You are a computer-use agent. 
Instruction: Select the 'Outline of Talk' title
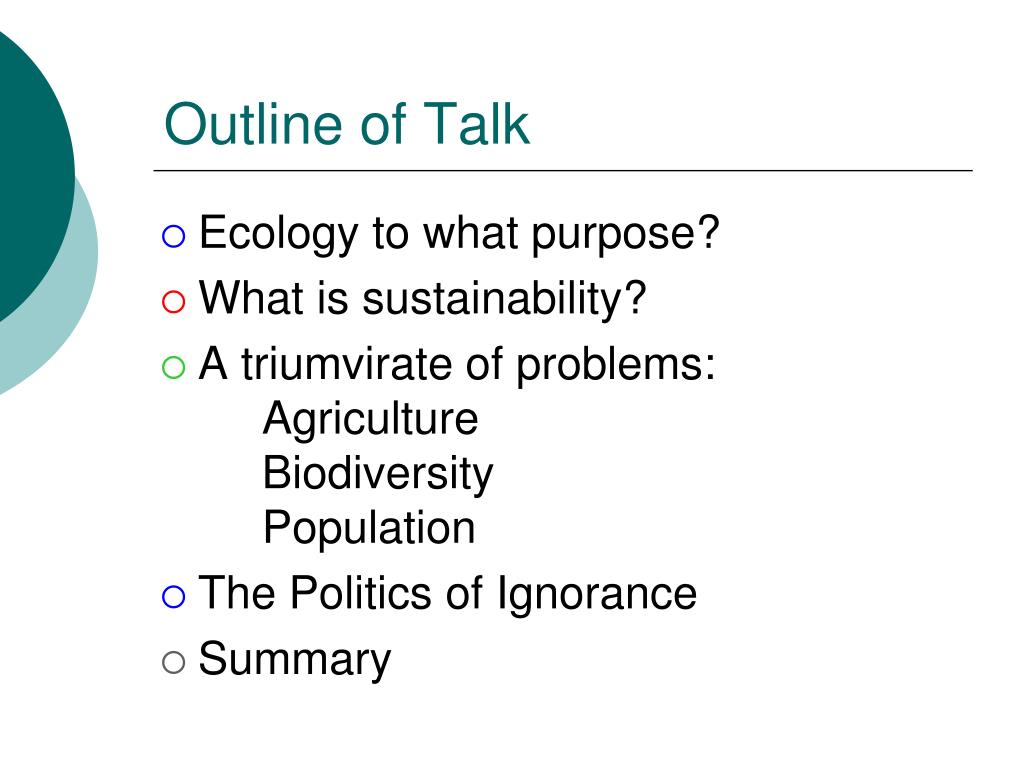point(346,123)
